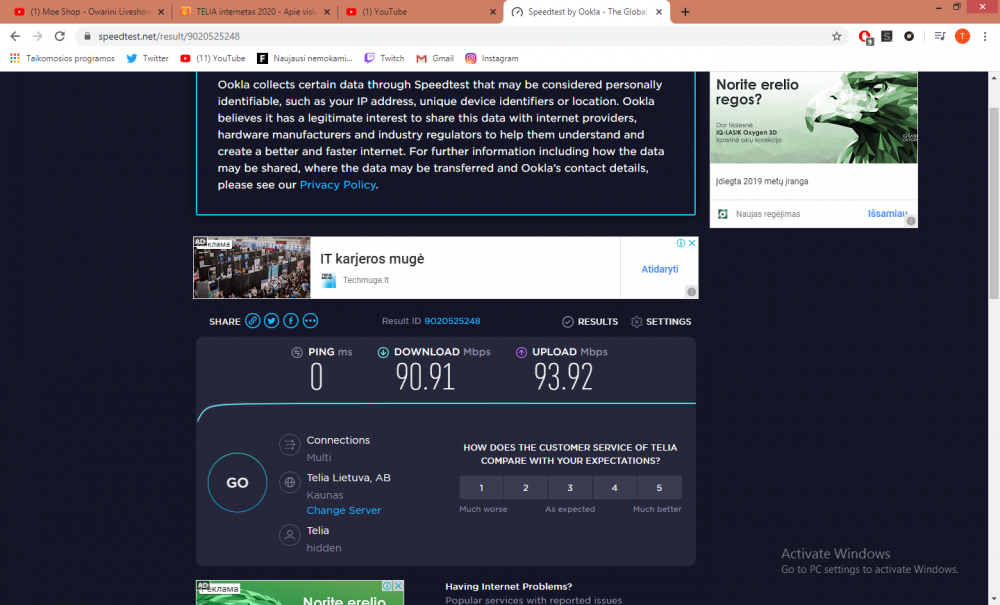Rate Telia customer service 4
This screenshot has height=605, width=1000.
tap(615, 488)
